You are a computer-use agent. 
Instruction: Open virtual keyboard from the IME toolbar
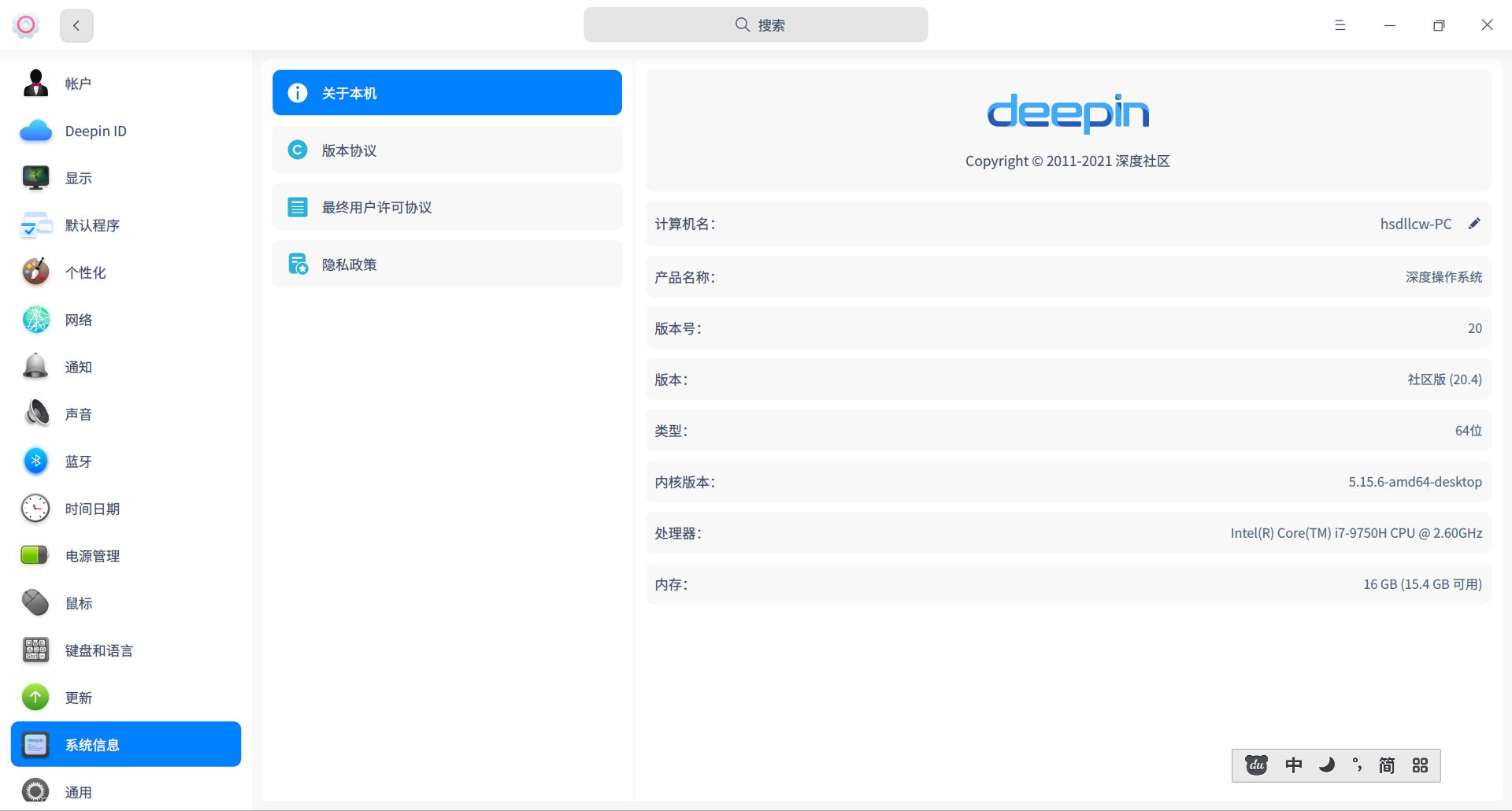(1420, 765)
